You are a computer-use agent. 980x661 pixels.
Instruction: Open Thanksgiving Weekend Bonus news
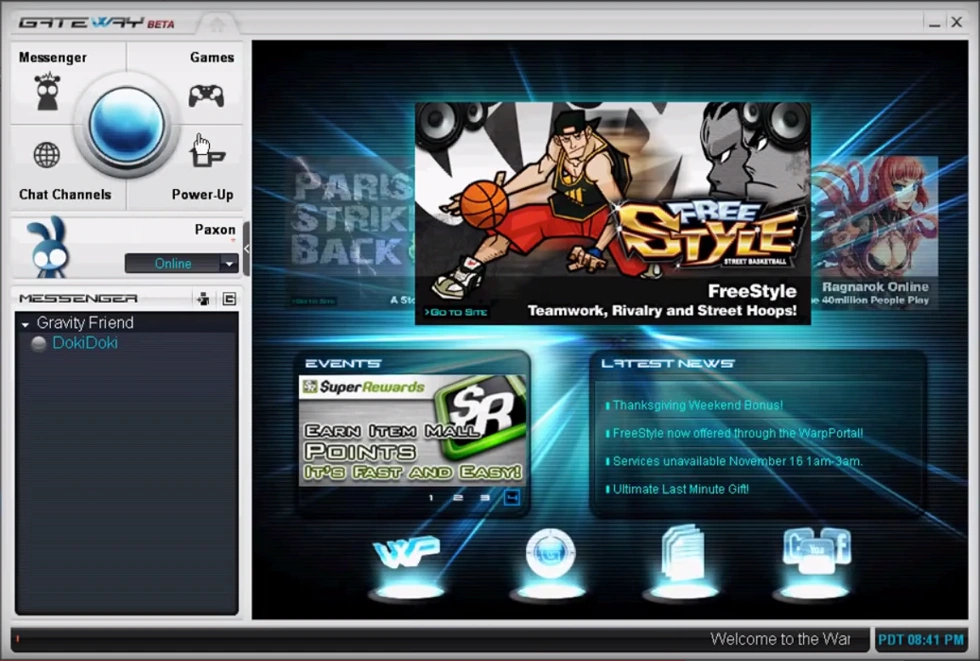[x=698, y=405]
